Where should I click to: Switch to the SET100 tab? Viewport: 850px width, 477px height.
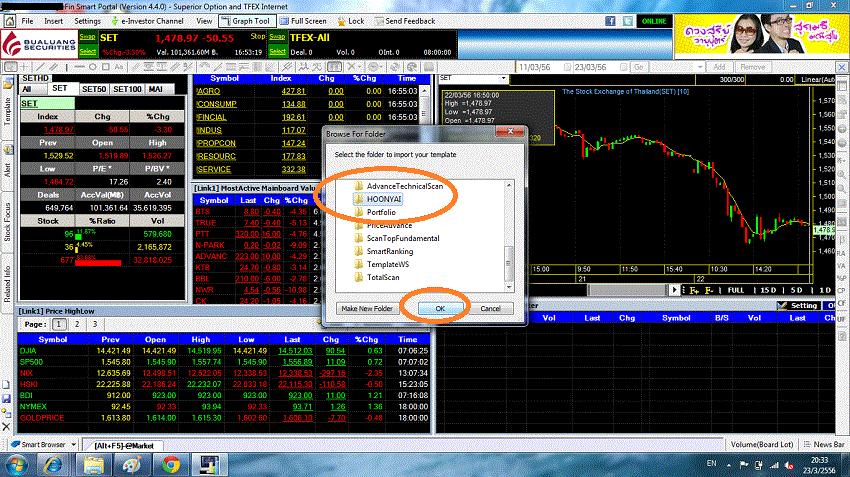pyautogui.click(x=127, y=89)
